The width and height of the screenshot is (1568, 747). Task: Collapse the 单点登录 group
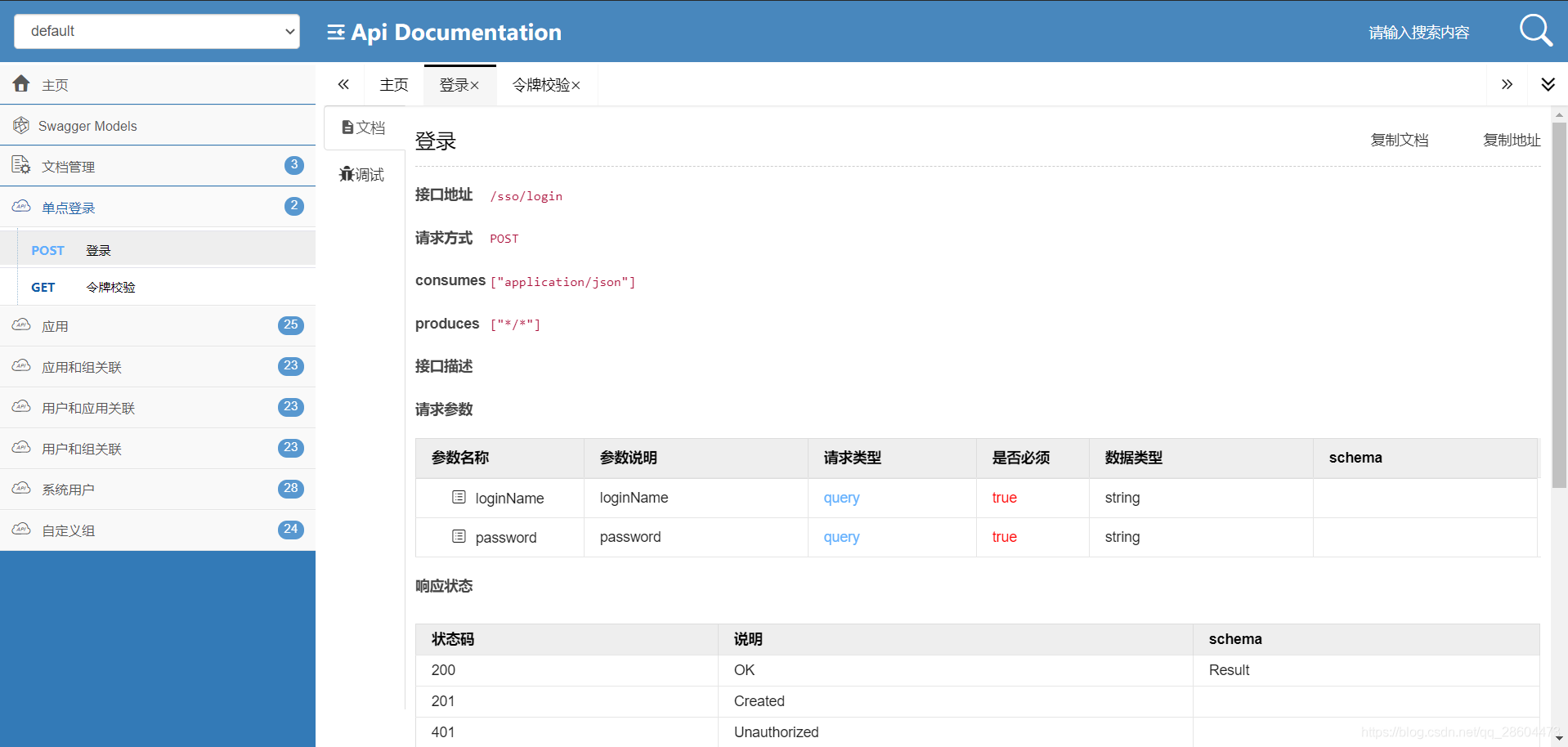pyautogui.click(x=158, y=207)
